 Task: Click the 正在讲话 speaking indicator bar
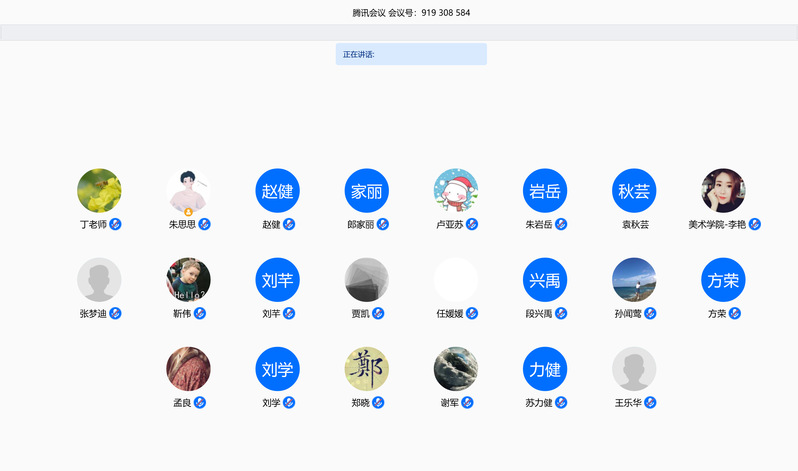point(411,54)
